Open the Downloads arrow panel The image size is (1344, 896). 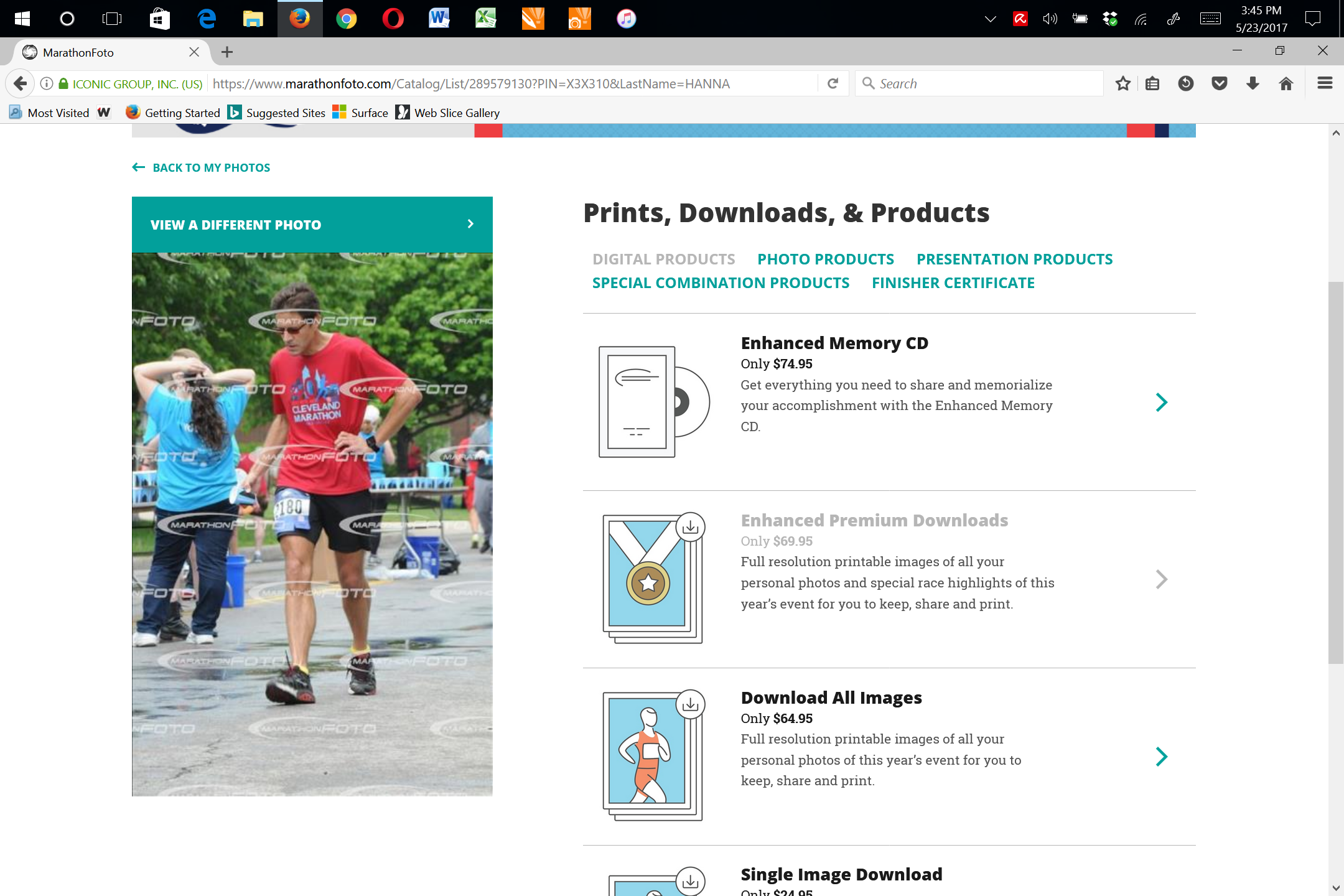(x=1253, y=83)
